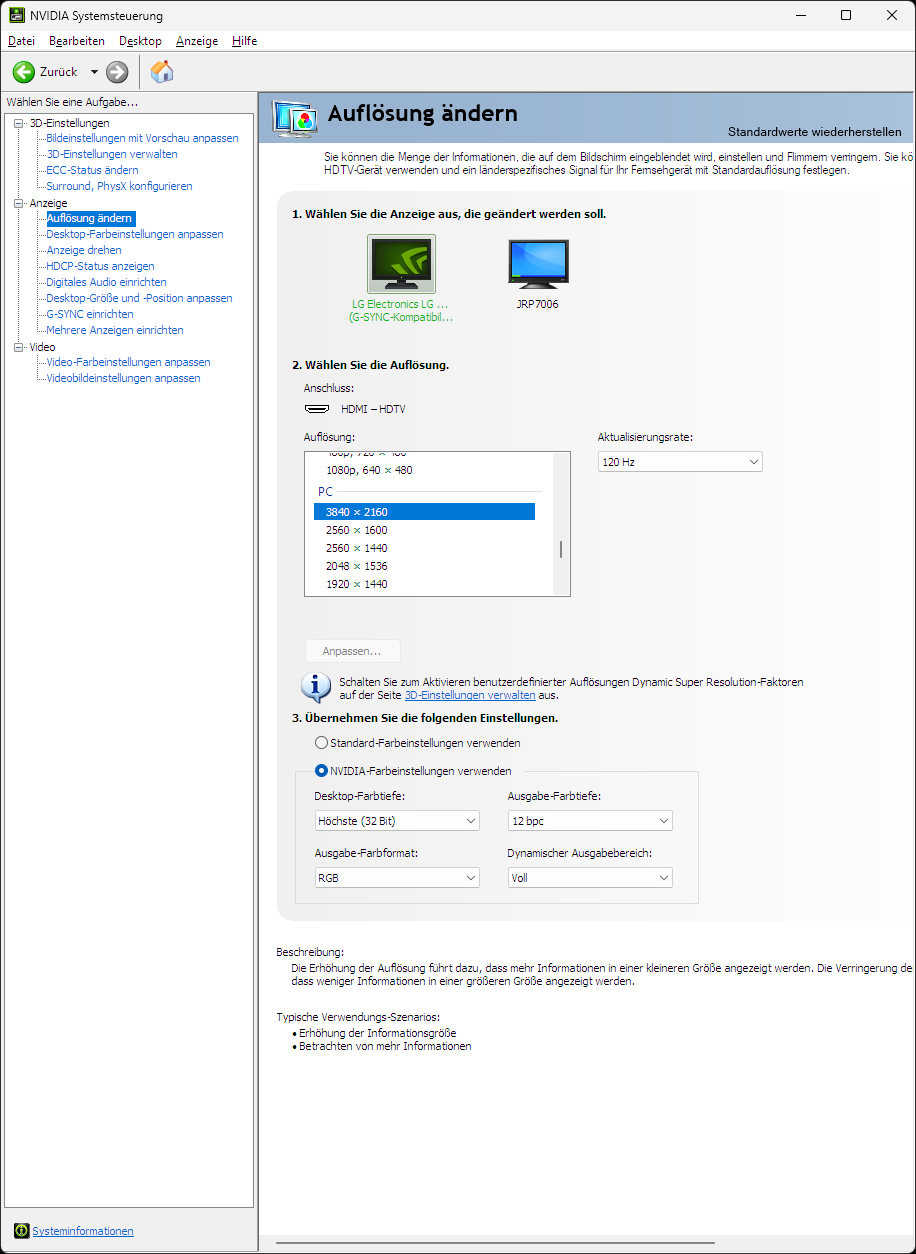
Task: Open the Desktop menu
Action: 140,41
